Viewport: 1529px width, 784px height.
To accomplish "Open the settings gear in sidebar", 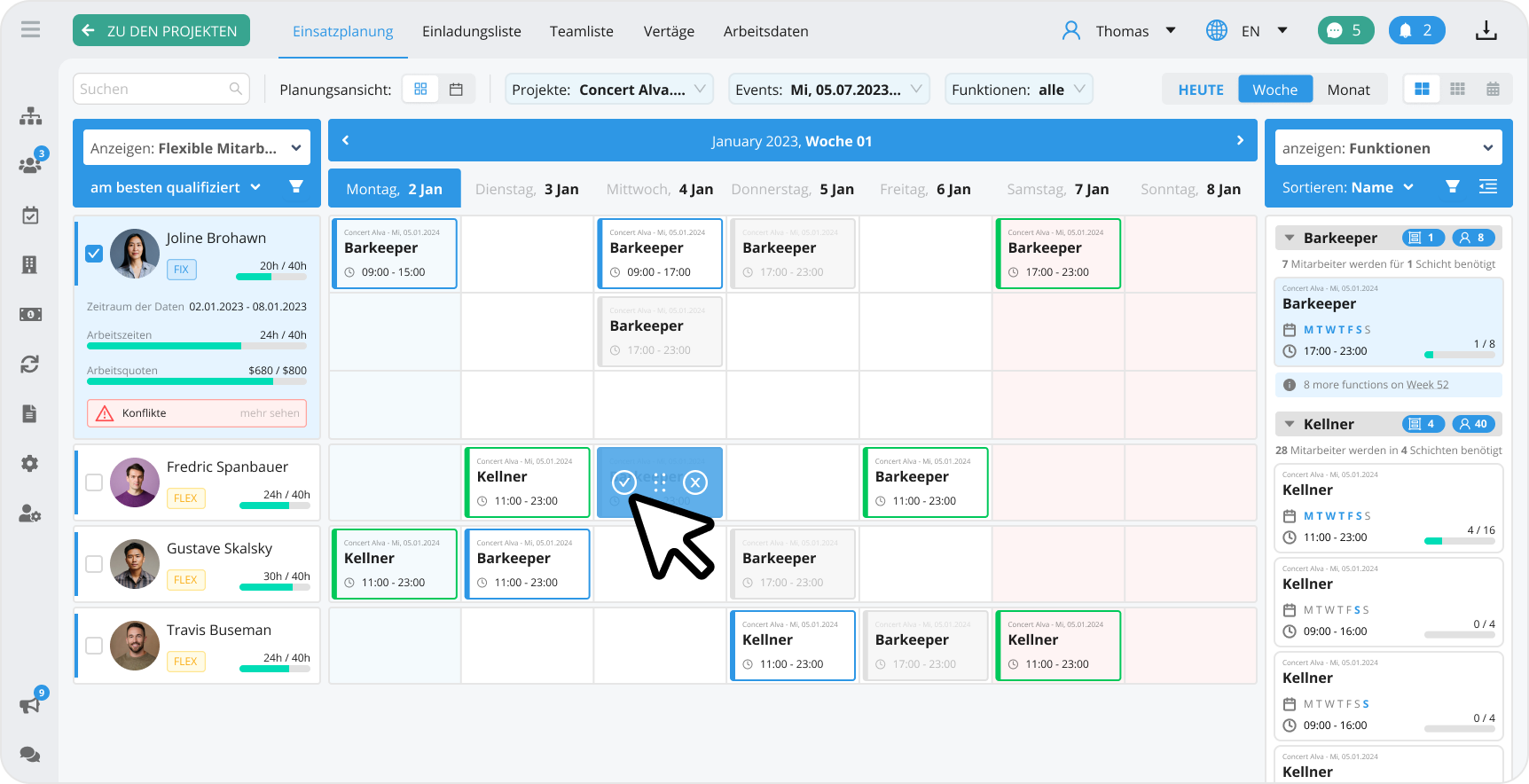I will point(30,464).
